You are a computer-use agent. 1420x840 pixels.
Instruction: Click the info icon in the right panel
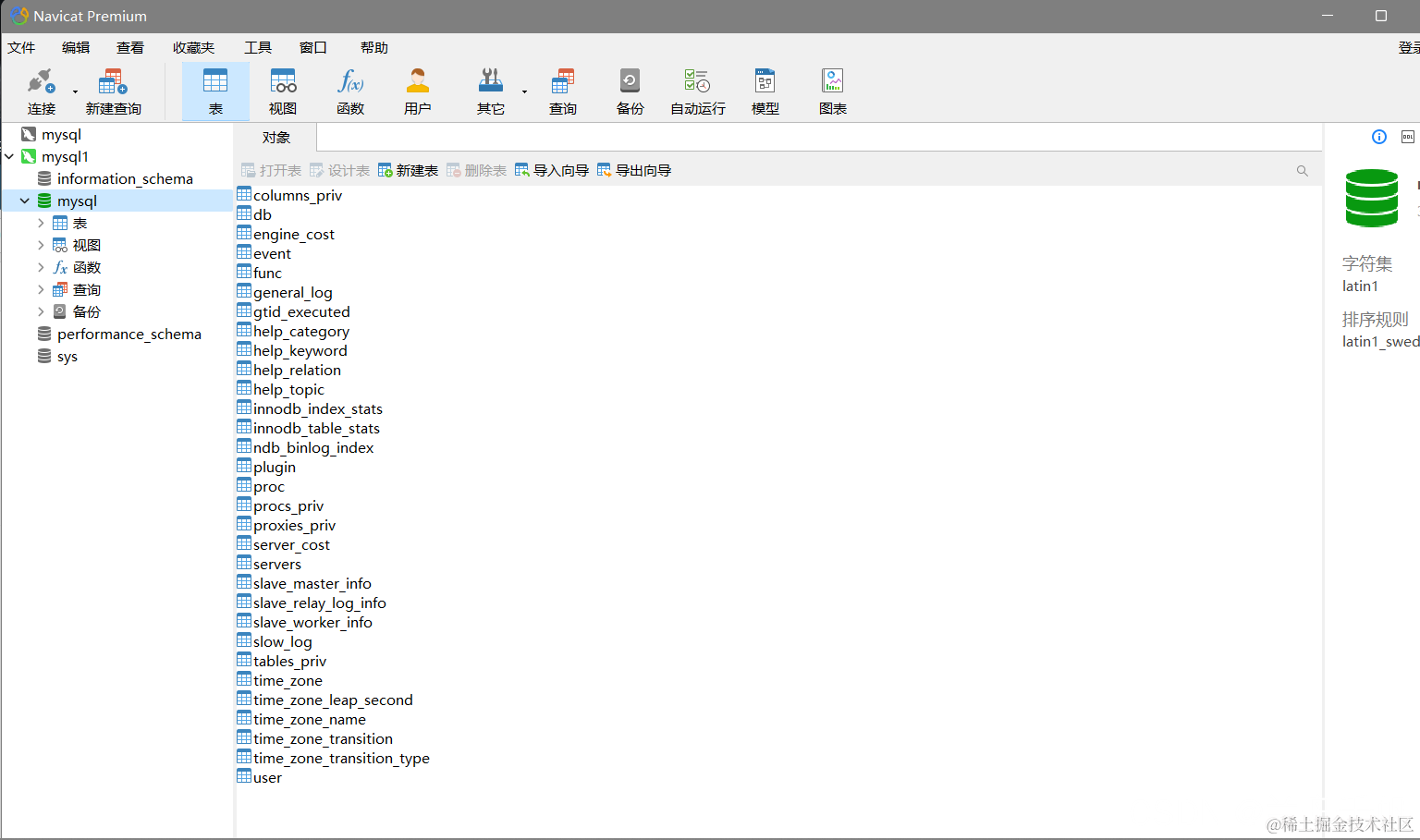[1379, 137]
